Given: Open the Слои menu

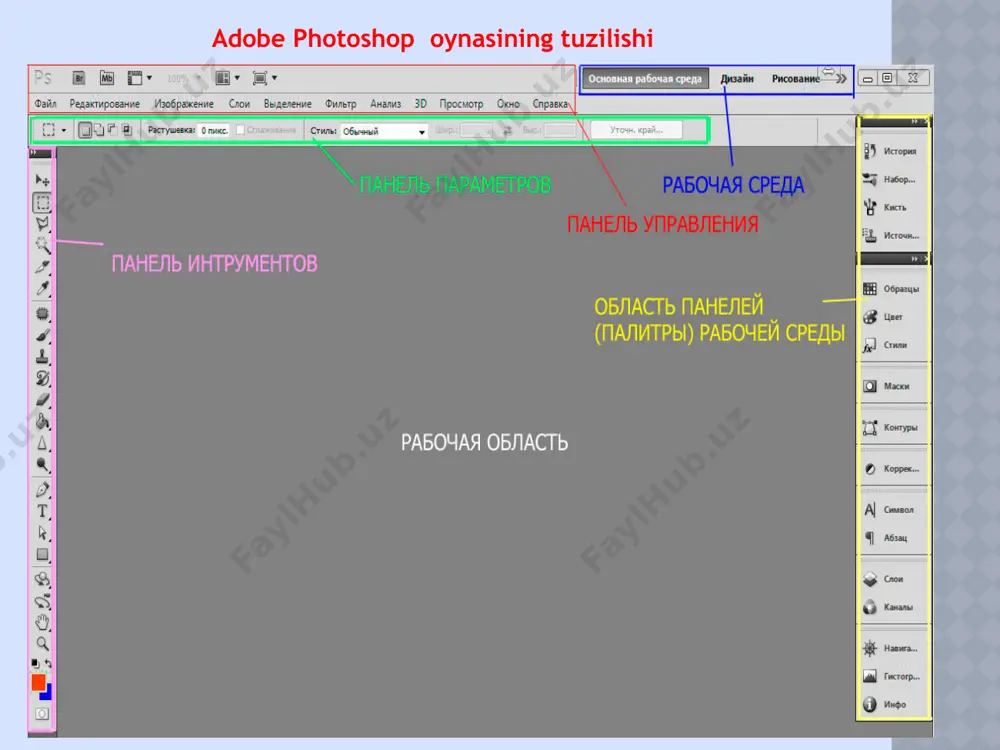Looking at the screenshot, I should click(x=239, y=104).
